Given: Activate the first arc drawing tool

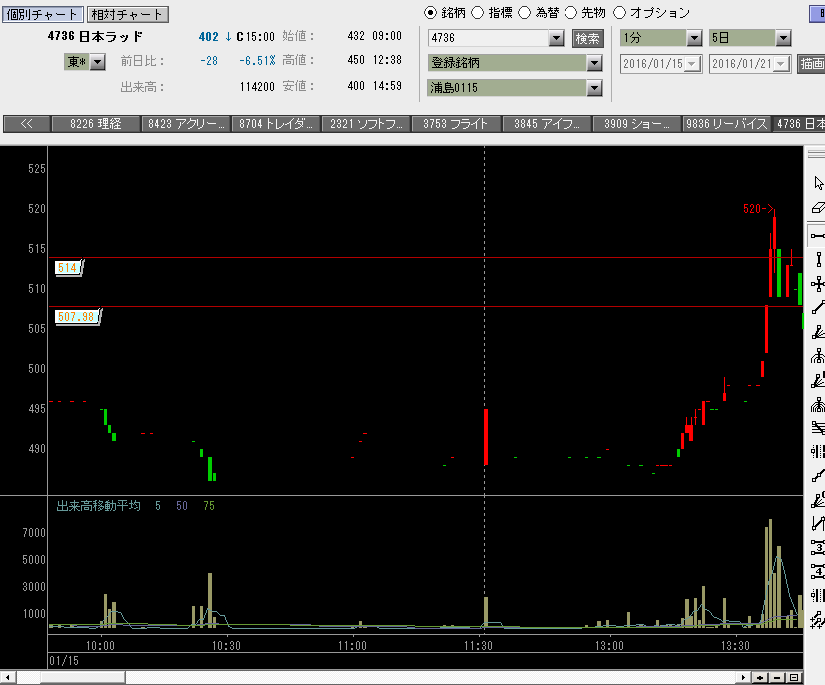Looking at the screenshot, I should coord(818,357).
